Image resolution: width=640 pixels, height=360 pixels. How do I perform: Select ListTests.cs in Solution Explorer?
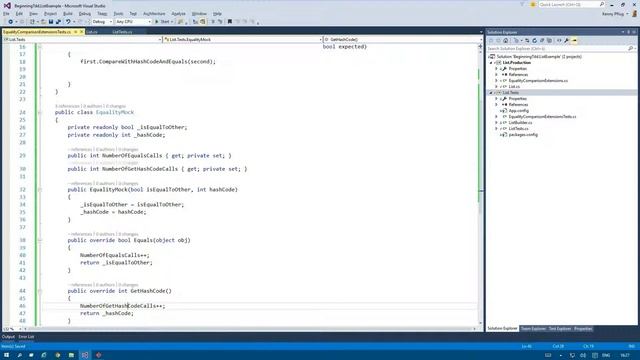tap(518, 129)
